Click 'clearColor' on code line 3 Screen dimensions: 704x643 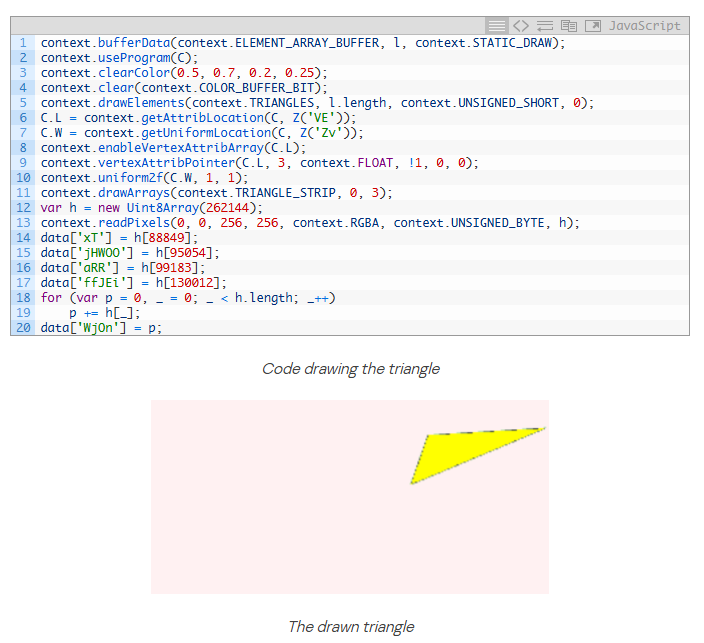tap(134, 73)
